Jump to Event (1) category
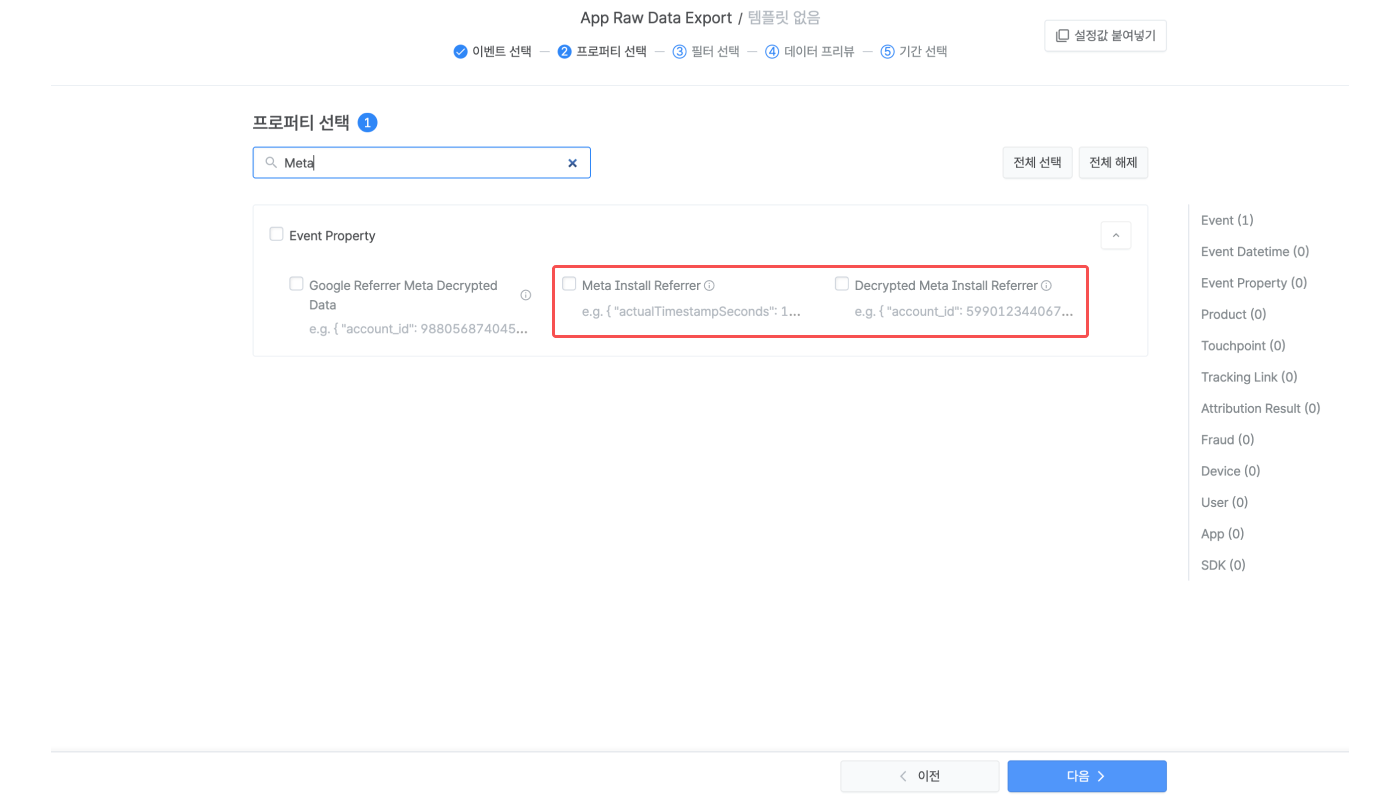The height and width of the screenshot is (800, 1400). [1227, 220]
